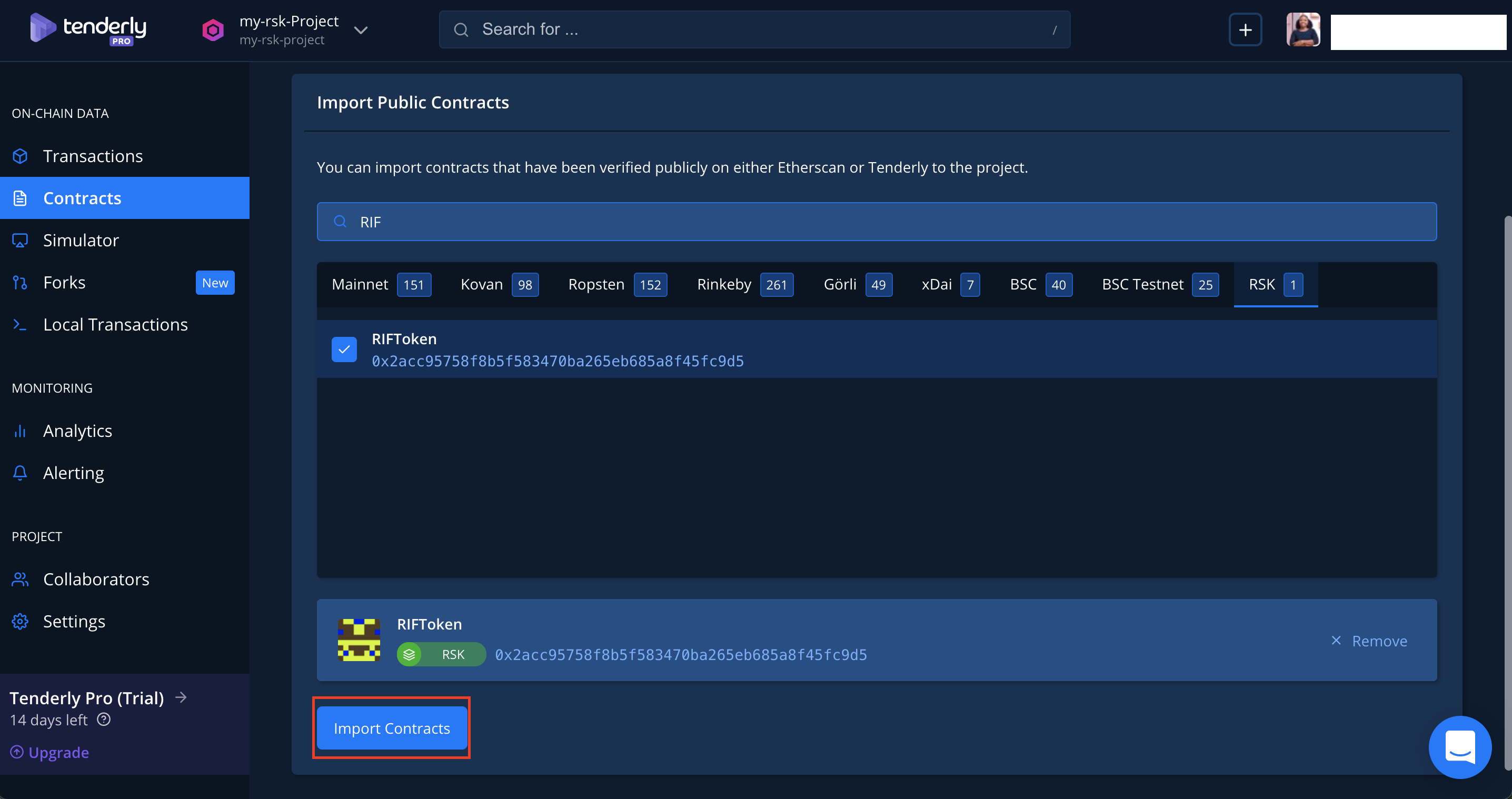The image size is (1512, 799).
Task: Switch to the BSC Testnet tab
Action: (1160, 285)
